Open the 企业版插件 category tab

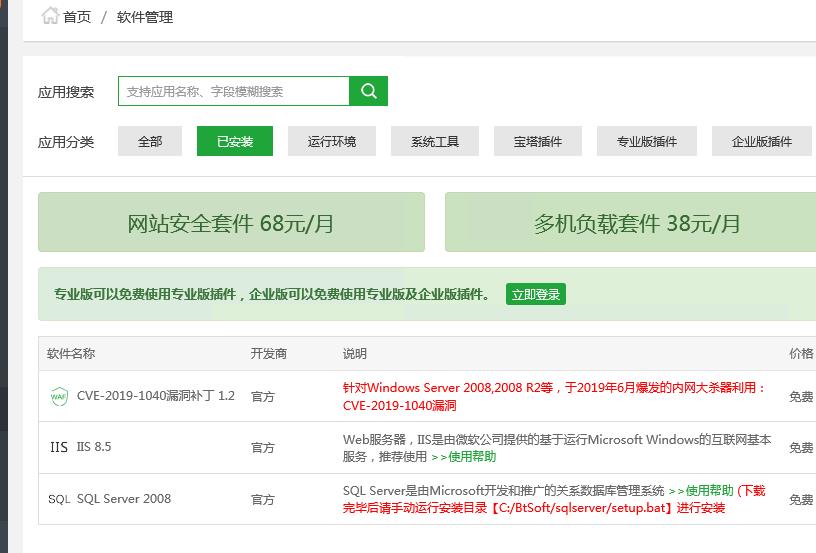click(761, 141)
